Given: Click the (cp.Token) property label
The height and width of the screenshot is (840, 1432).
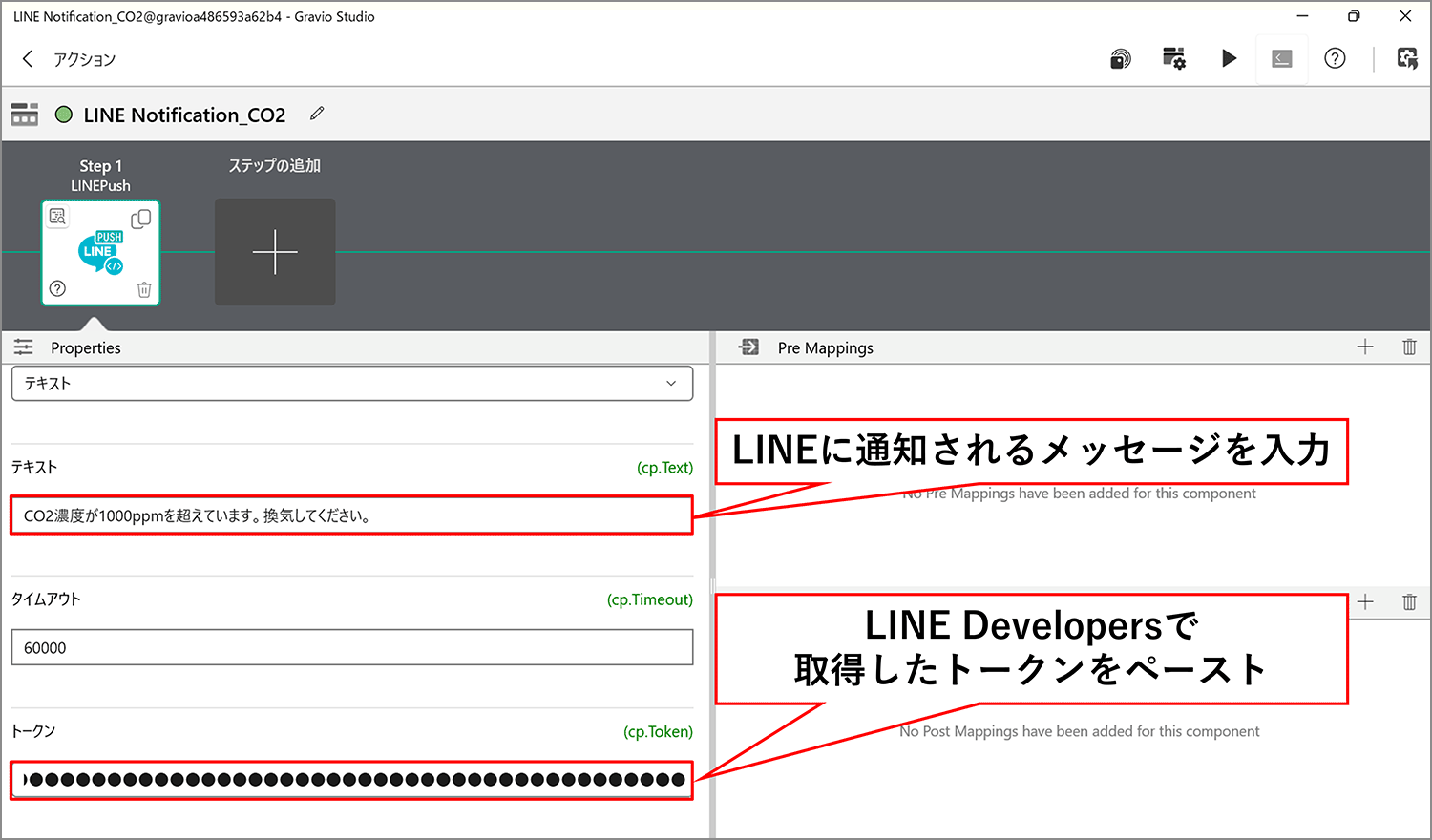Looking at the screenshot, I should (x=658, y=732).
